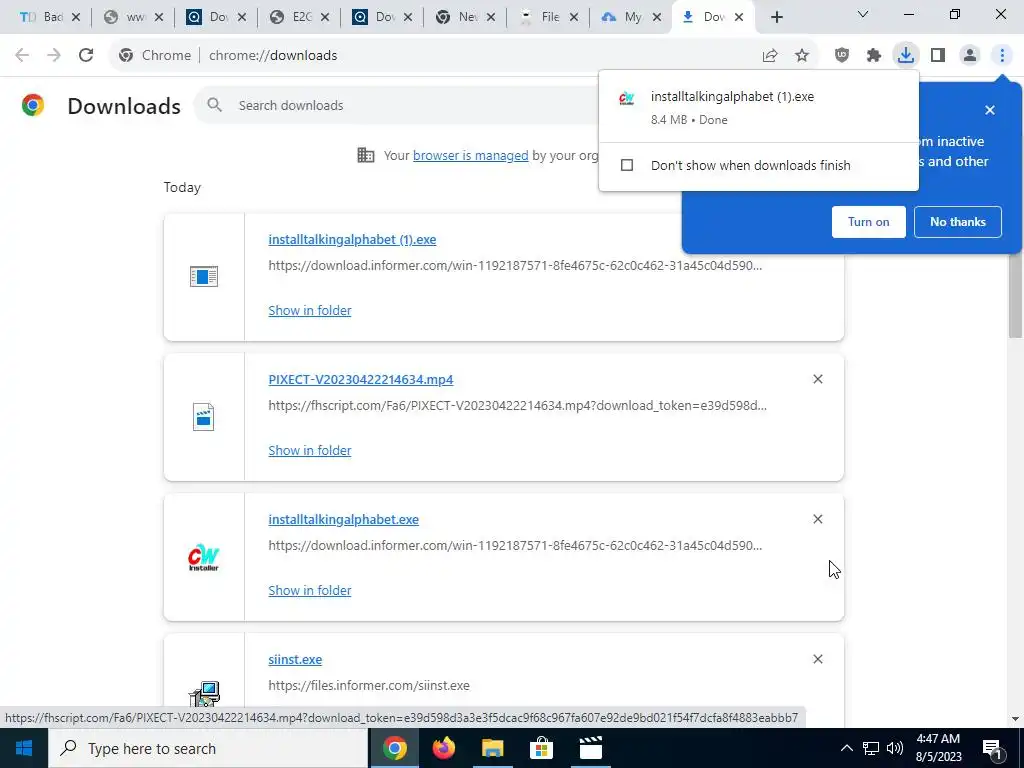Open installtalkingalphabet (1).exe link
The width and height of the screenshot is (1024, 768).
(x=352, y=240)
